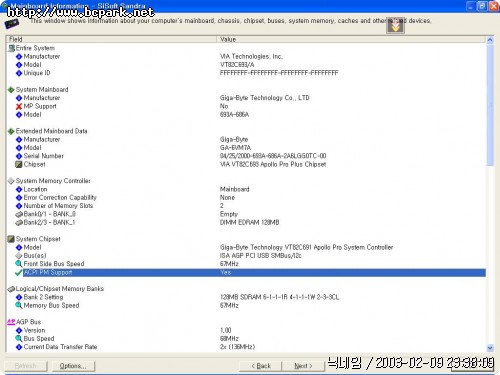Select the Extended Mainboard Data heading text
The width and height of the screenshot is (500, 375).
click(52, 131)
